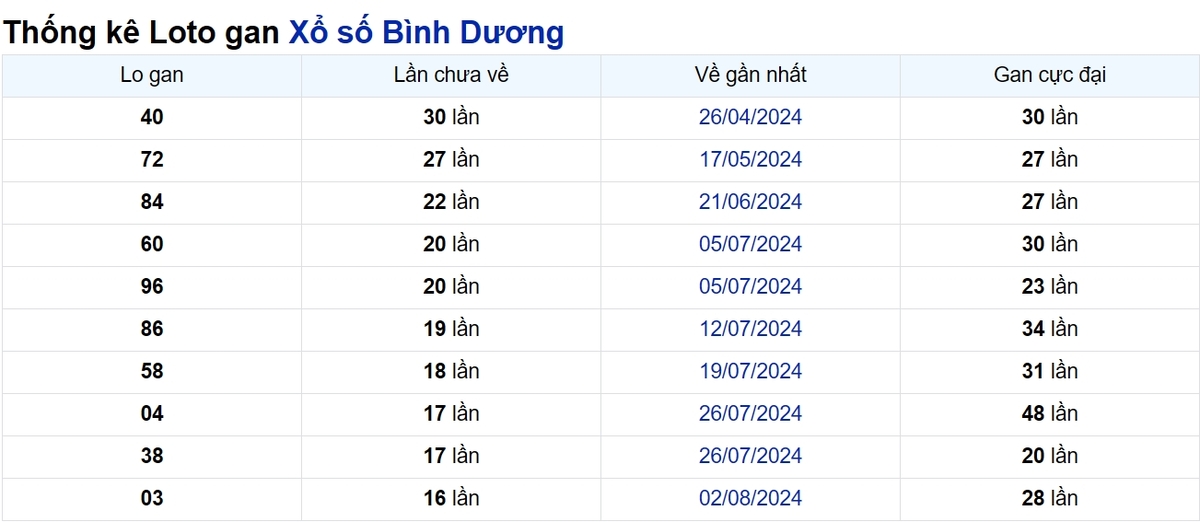
Task: Select loto number 58 in Lo gan column
Action: click(152, 371)
